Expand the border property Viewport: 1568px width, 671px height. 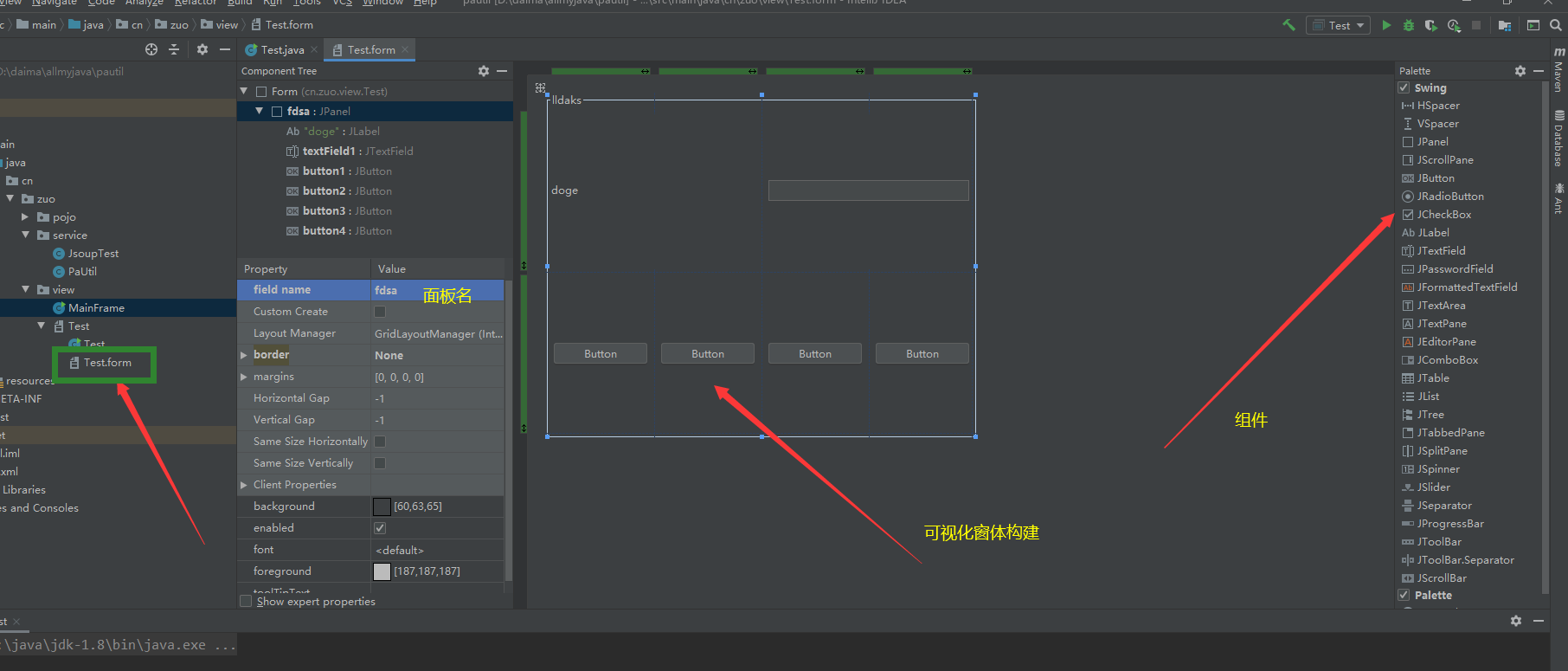pyautogui.click(x=244, y=355)
